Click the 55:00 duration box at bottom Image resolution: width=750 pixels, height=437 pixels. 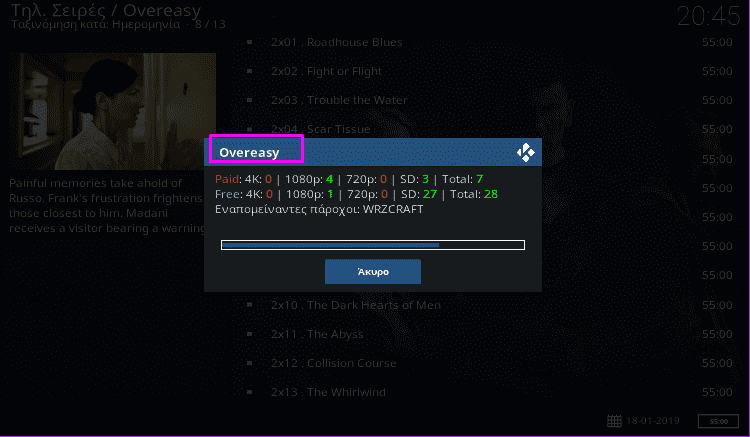coord(718,421)
